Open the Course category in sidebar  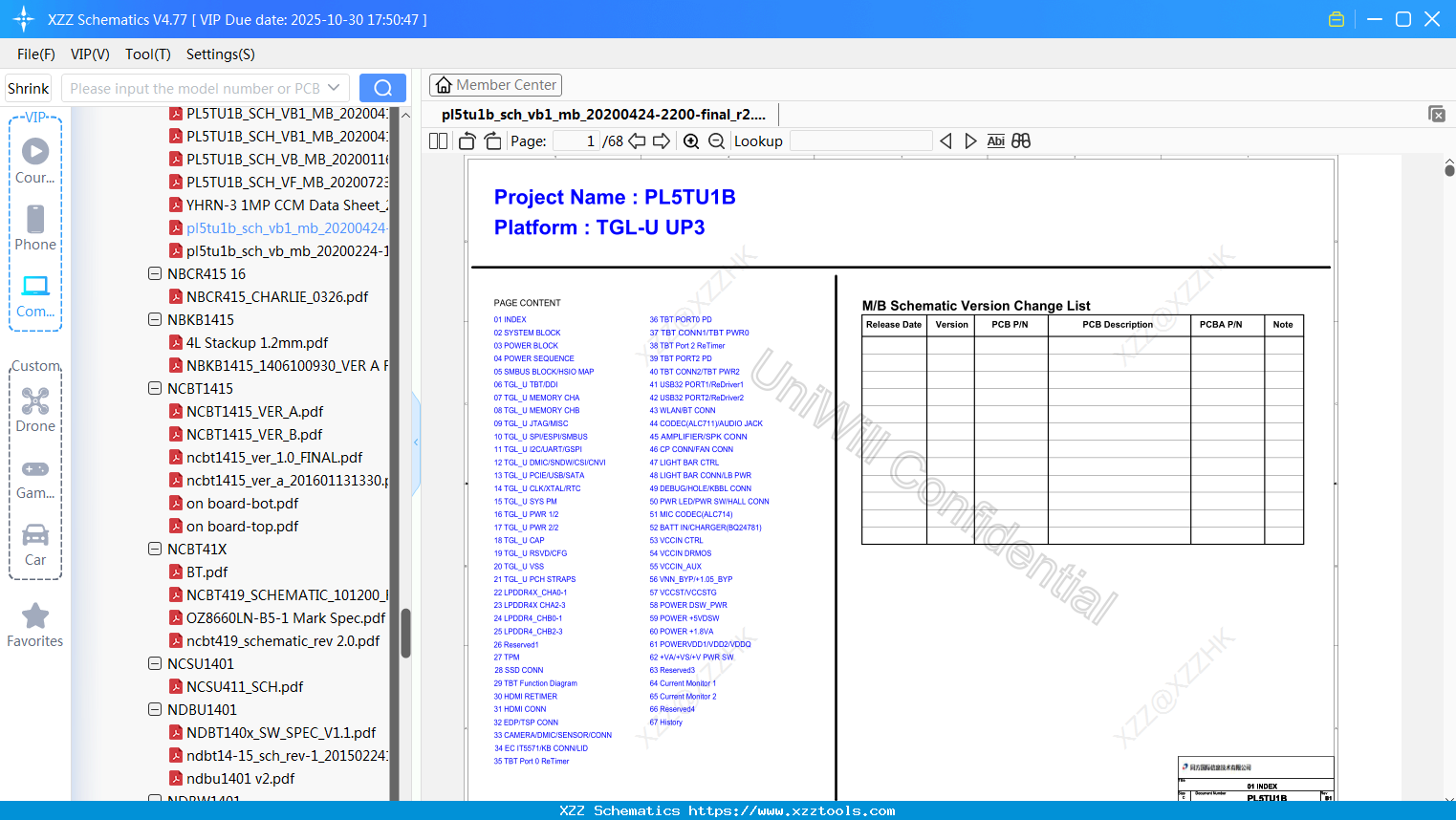(35, 161)
